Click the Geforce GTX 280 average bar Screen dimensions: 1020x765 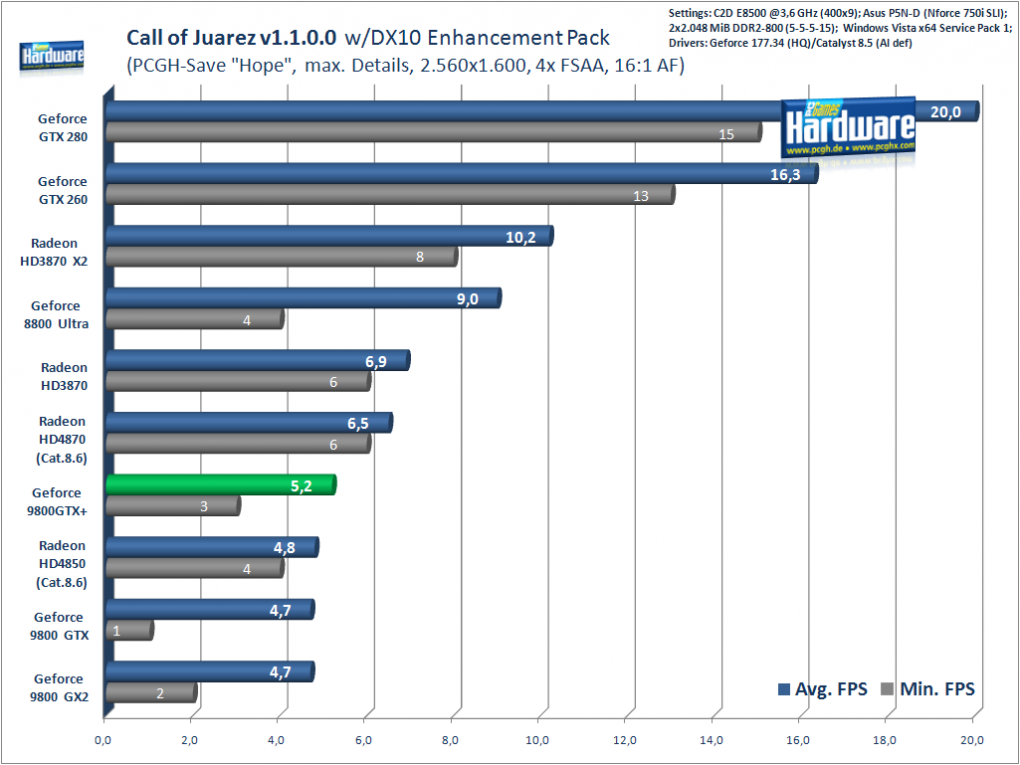pos(542,111)
